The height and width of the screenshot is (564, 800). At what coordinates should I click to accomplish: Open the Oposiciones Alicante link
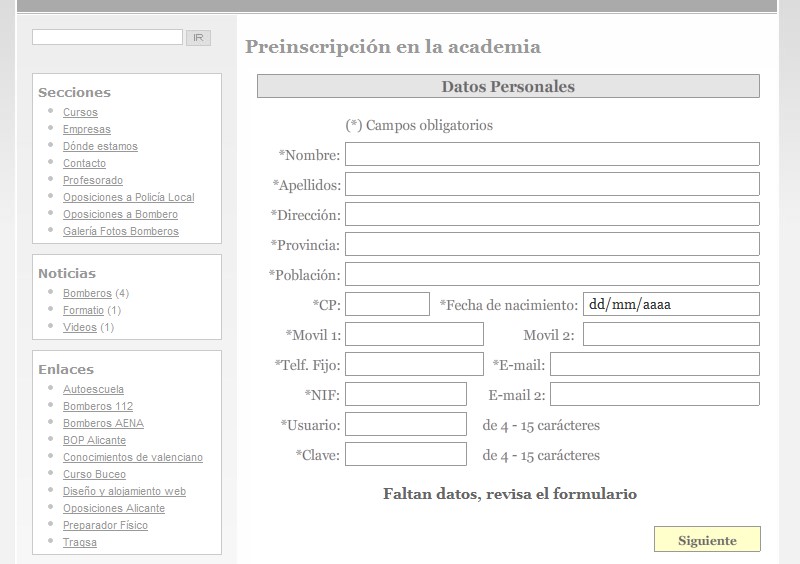[114, 508]
